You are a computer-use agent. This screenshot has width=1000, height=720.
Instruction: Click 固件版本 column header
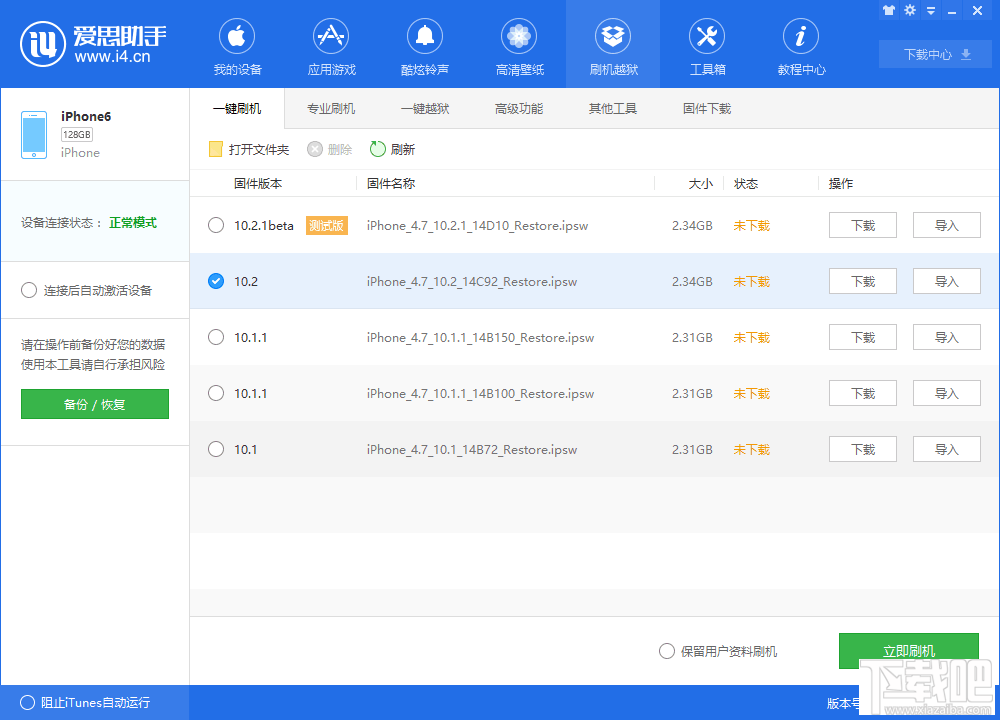(x=258, y=184)
